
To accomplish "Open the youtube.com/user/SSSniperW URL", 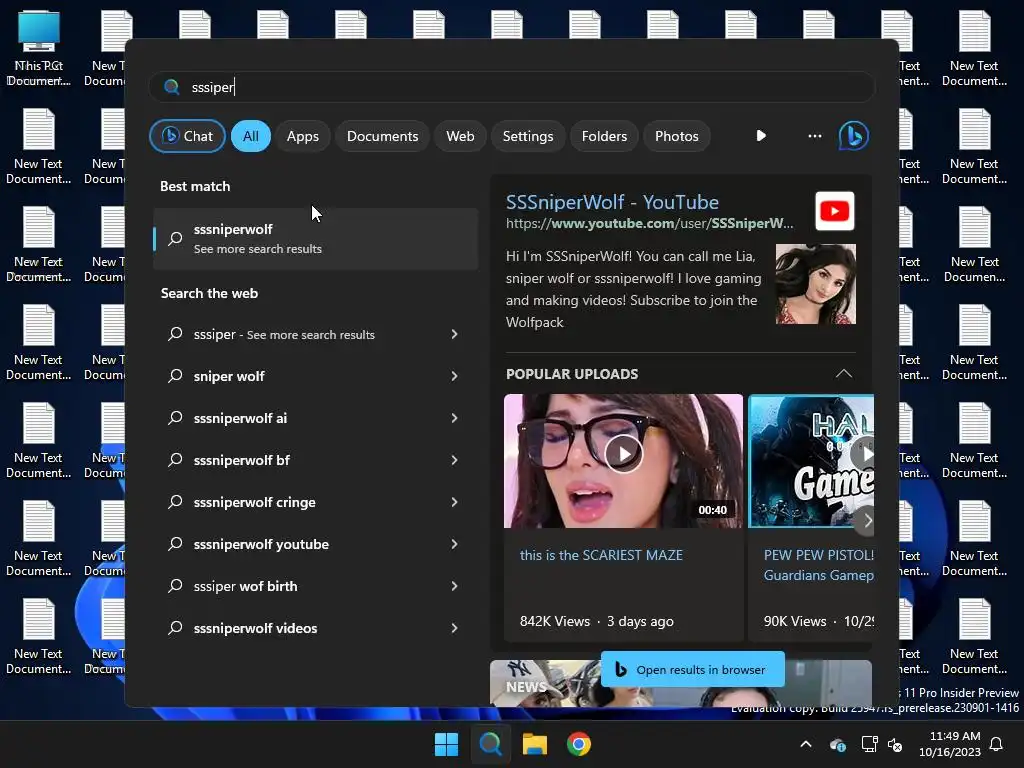I will pyautogui.click(x=649, y=223).
